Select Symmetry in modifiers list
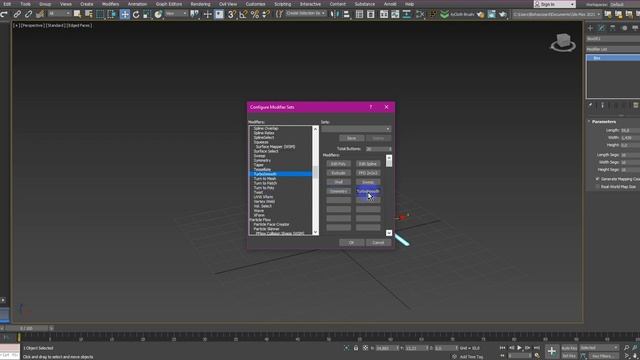 [262, 160]
